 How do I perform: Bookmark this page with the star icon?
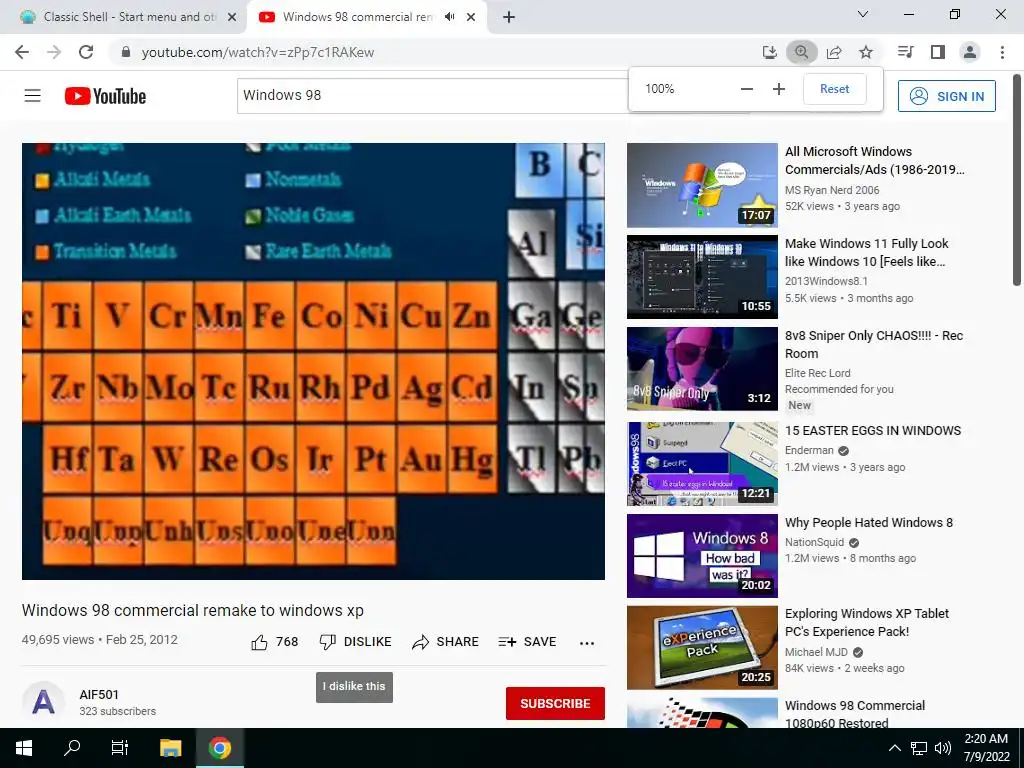pos(866,52)
